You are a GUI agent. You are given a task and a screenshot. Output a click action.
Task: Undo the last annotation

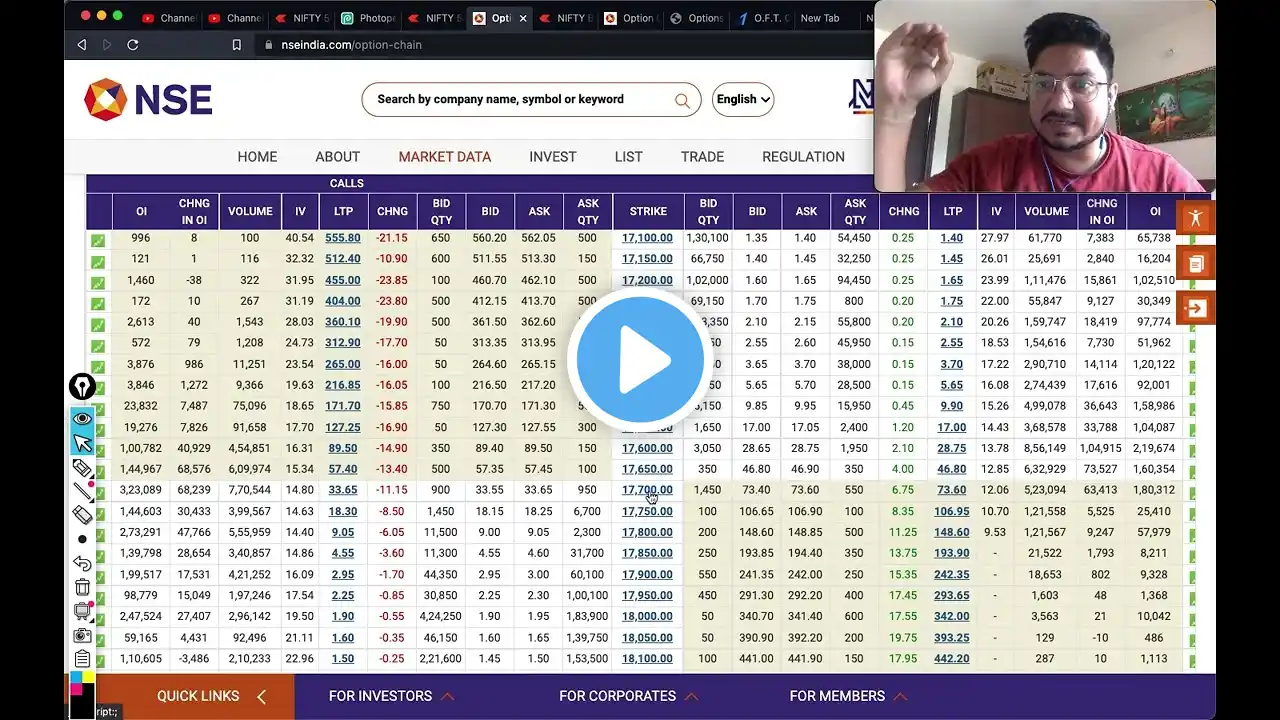[82, 563]
